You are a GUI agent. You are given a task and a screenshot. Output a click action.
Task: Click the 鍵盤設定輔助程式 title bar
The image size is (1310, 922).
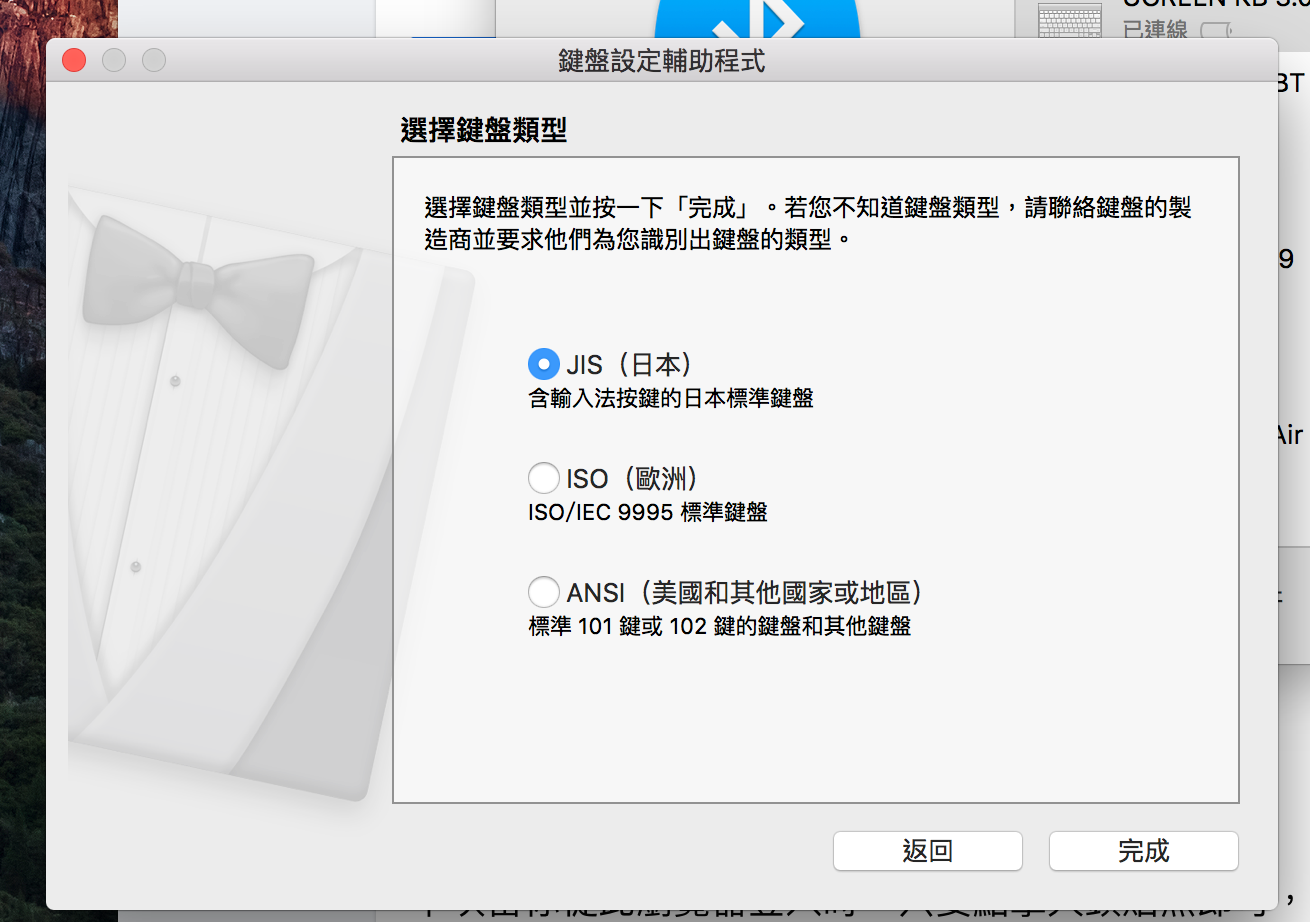tap(655, 60)
